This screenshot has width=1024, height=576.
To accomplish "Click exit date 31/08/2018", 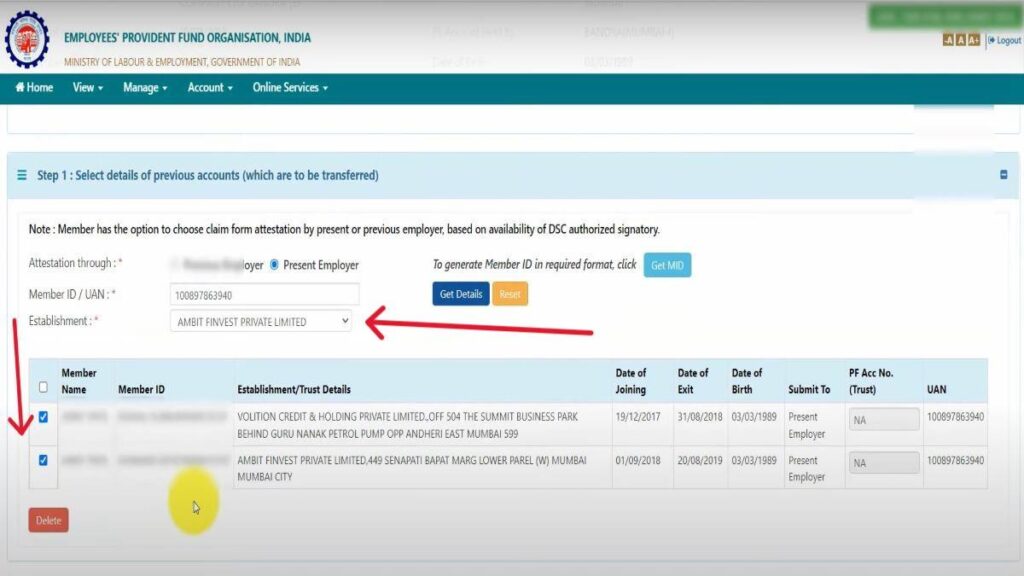I will pos(699,417).
